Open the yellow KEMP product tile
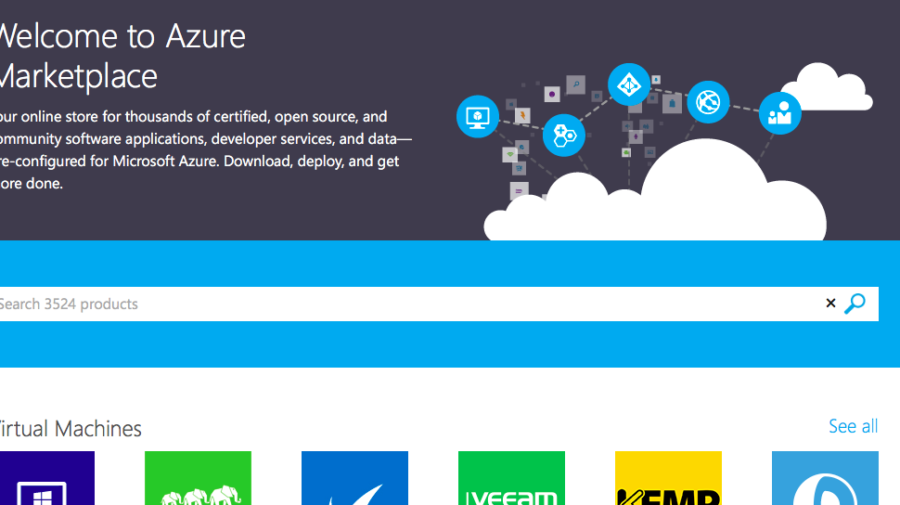This screenshot has width=900, height=505. point(668,478)
